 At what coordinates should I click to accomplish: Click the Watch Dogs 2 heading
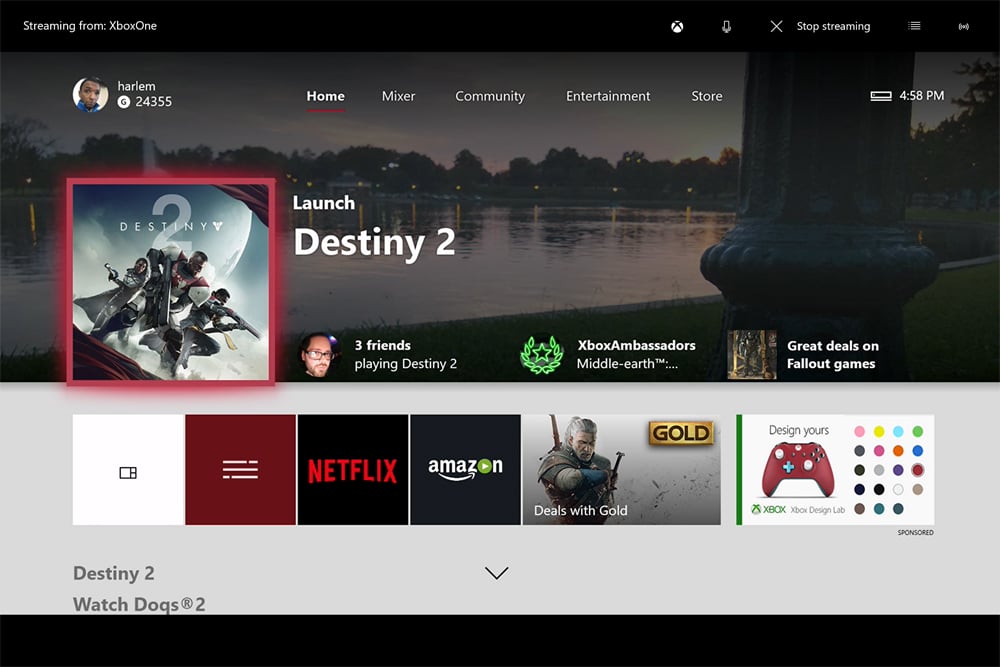click(x=139, y=604)
